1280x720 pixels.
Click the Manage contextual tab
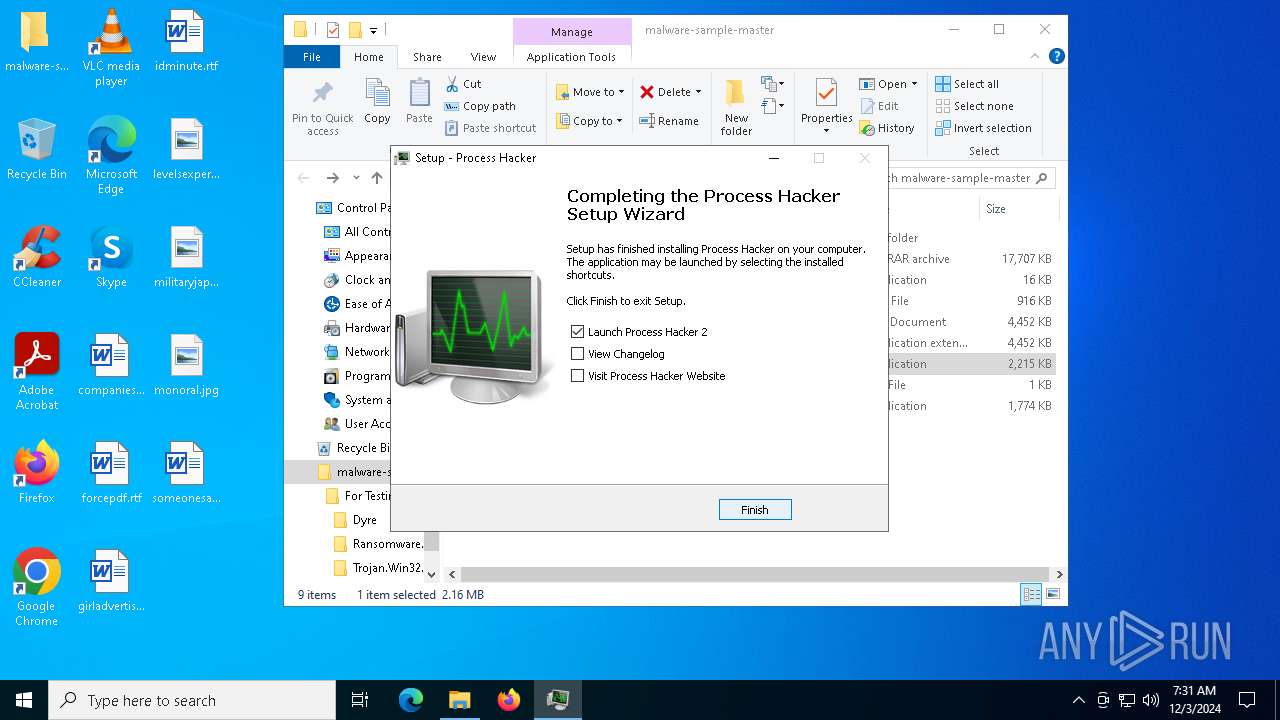coord(572,32)
